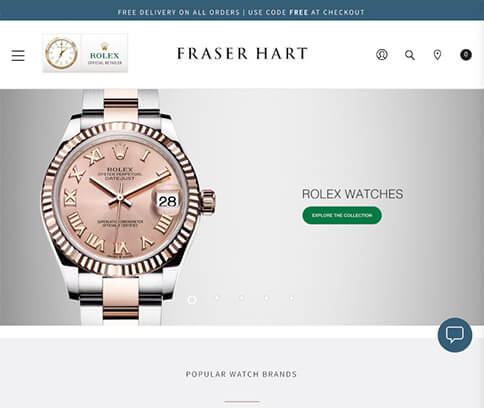Screen dimensions: 484x410
Task: Click the free delivery promo banner
Action: coord(242,10)
